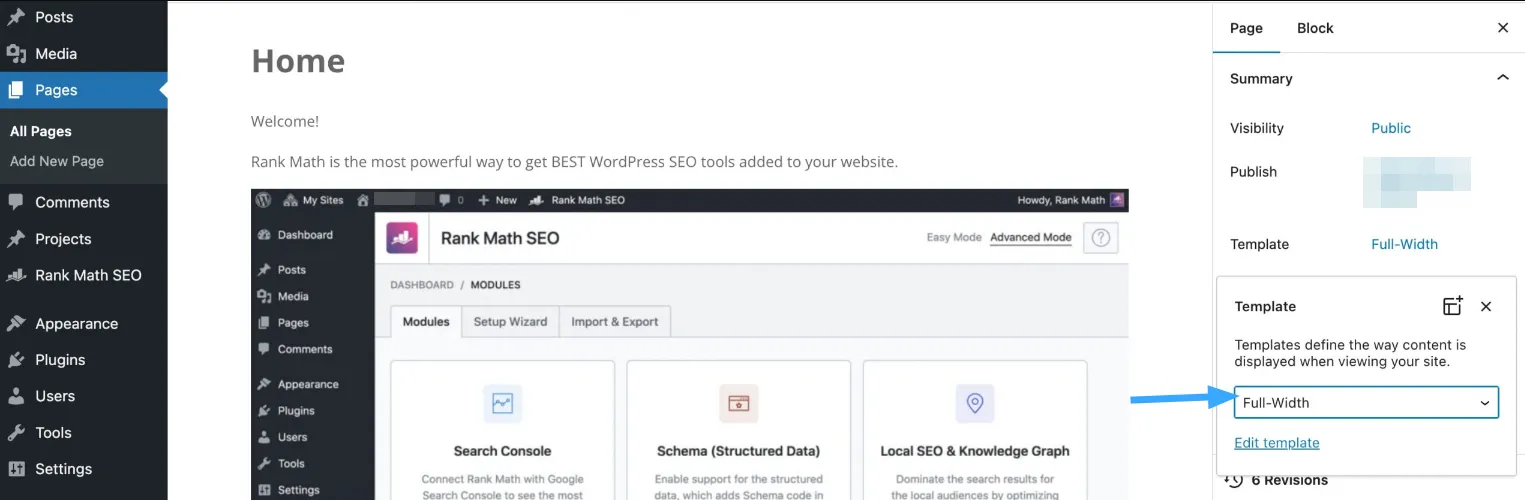
Task: Click the Publish date value
Action: click(x=1417, y=180)
